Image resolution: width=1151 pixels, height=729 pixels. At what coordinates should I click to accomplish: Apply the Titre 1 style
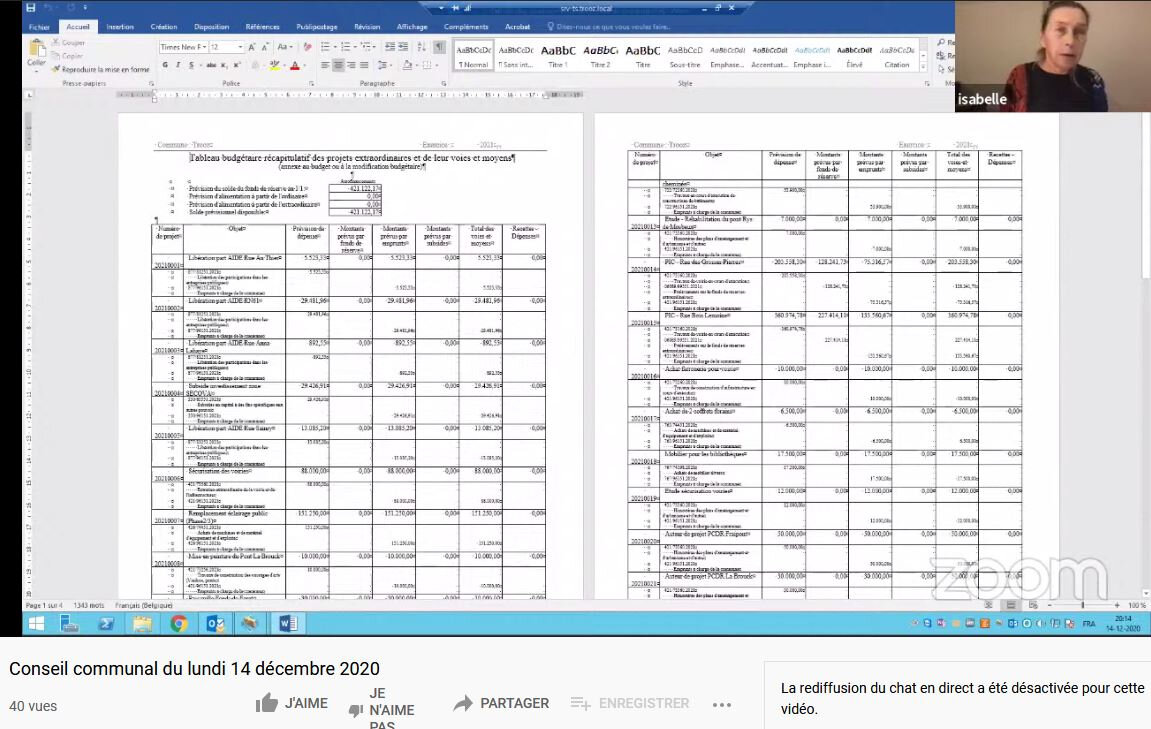coord(558,56)
